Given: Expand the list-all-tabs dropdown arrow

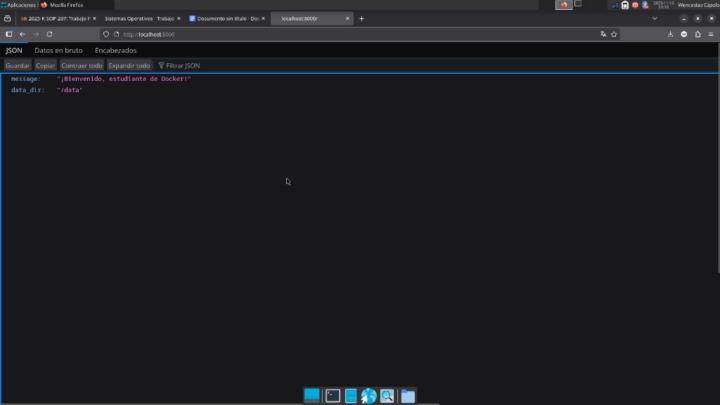Looking at the screenshot, I should click(655, 18).
